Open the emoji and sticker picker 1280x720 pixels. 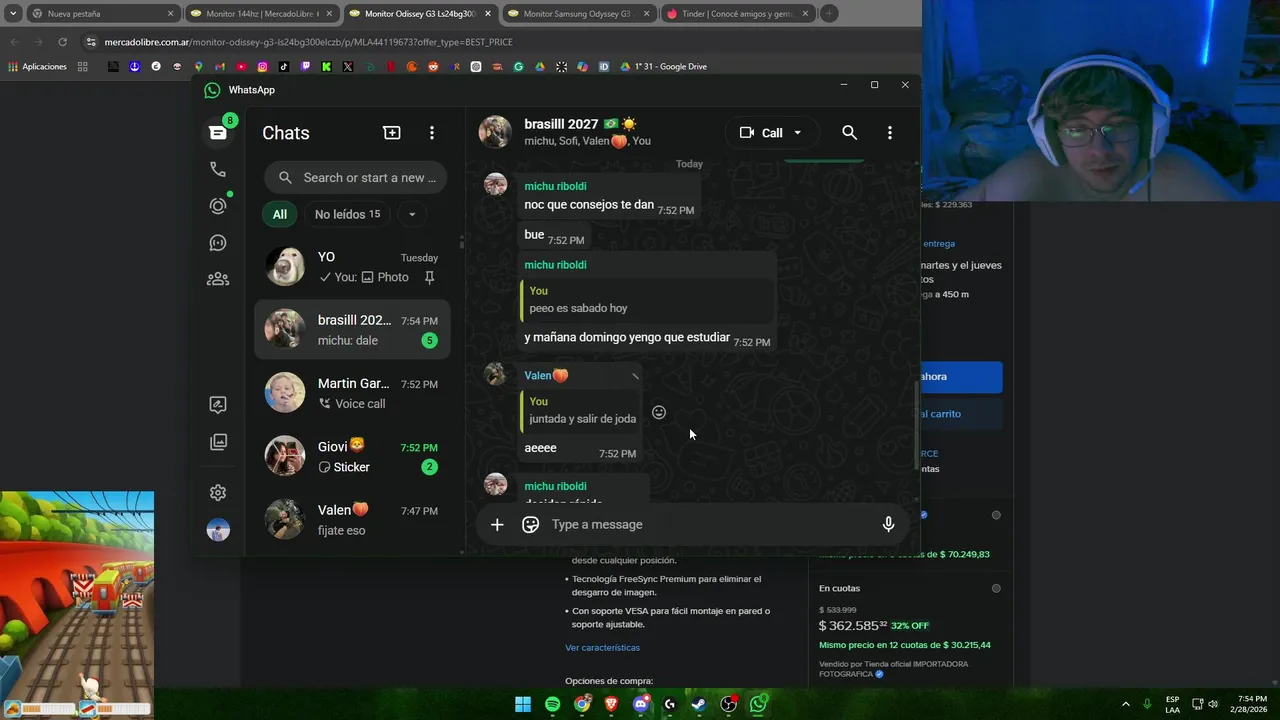click(x=531, y=524)
